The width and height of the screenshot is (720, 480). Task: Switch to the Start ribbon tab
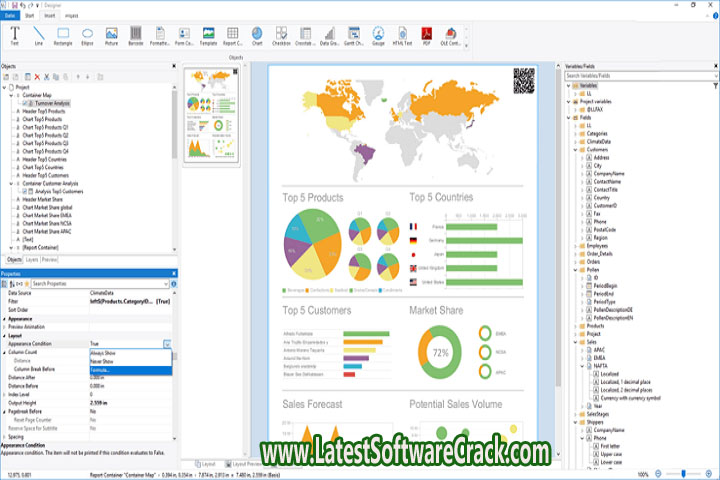(29, 16)
